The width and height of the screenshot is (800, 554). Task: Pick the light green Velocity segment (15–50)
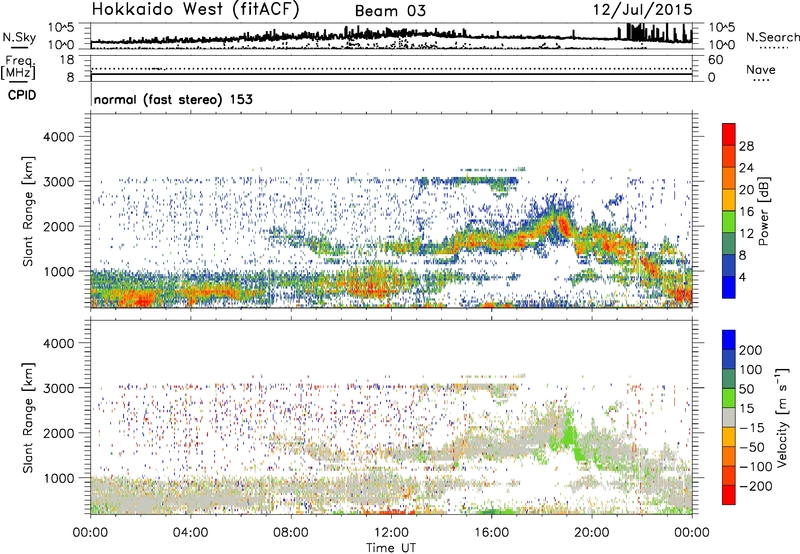(x=729, y=398)
